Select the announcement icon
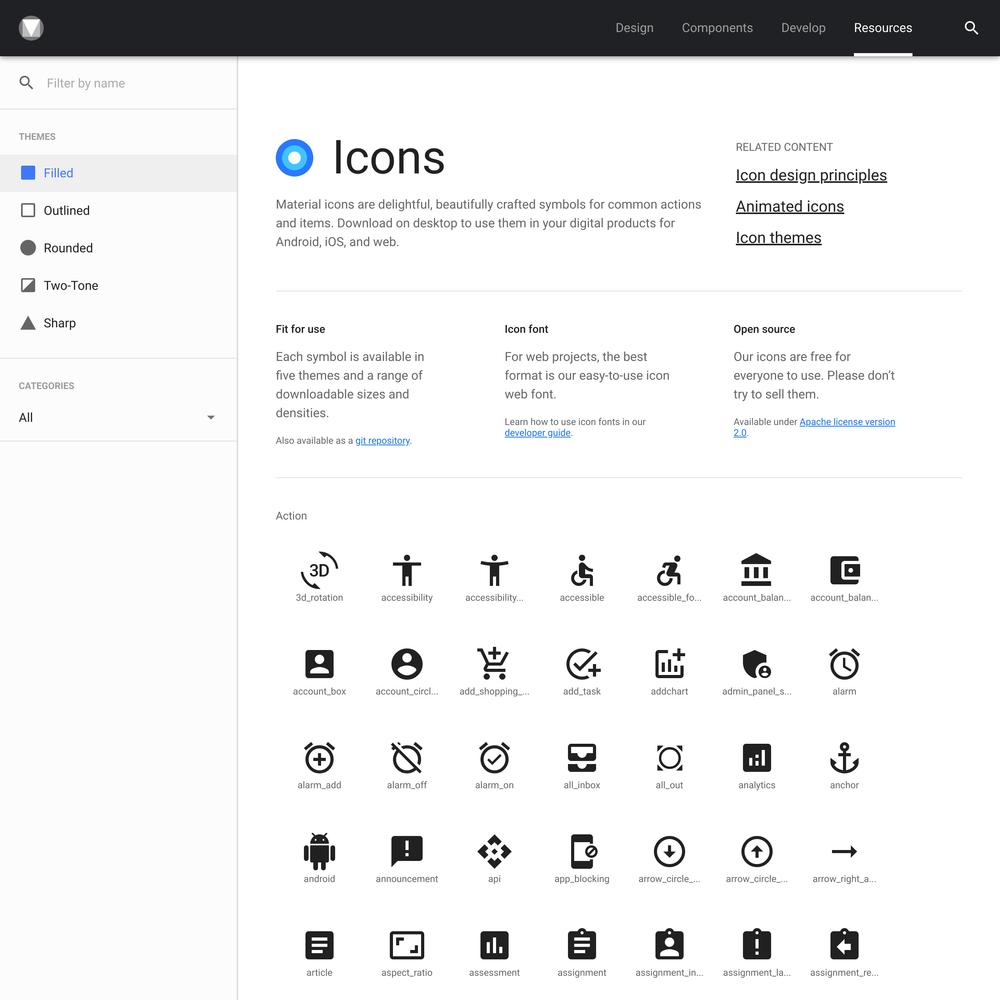The width and height of the screenshot is (1000, 1000). click(x=407, y=851)
